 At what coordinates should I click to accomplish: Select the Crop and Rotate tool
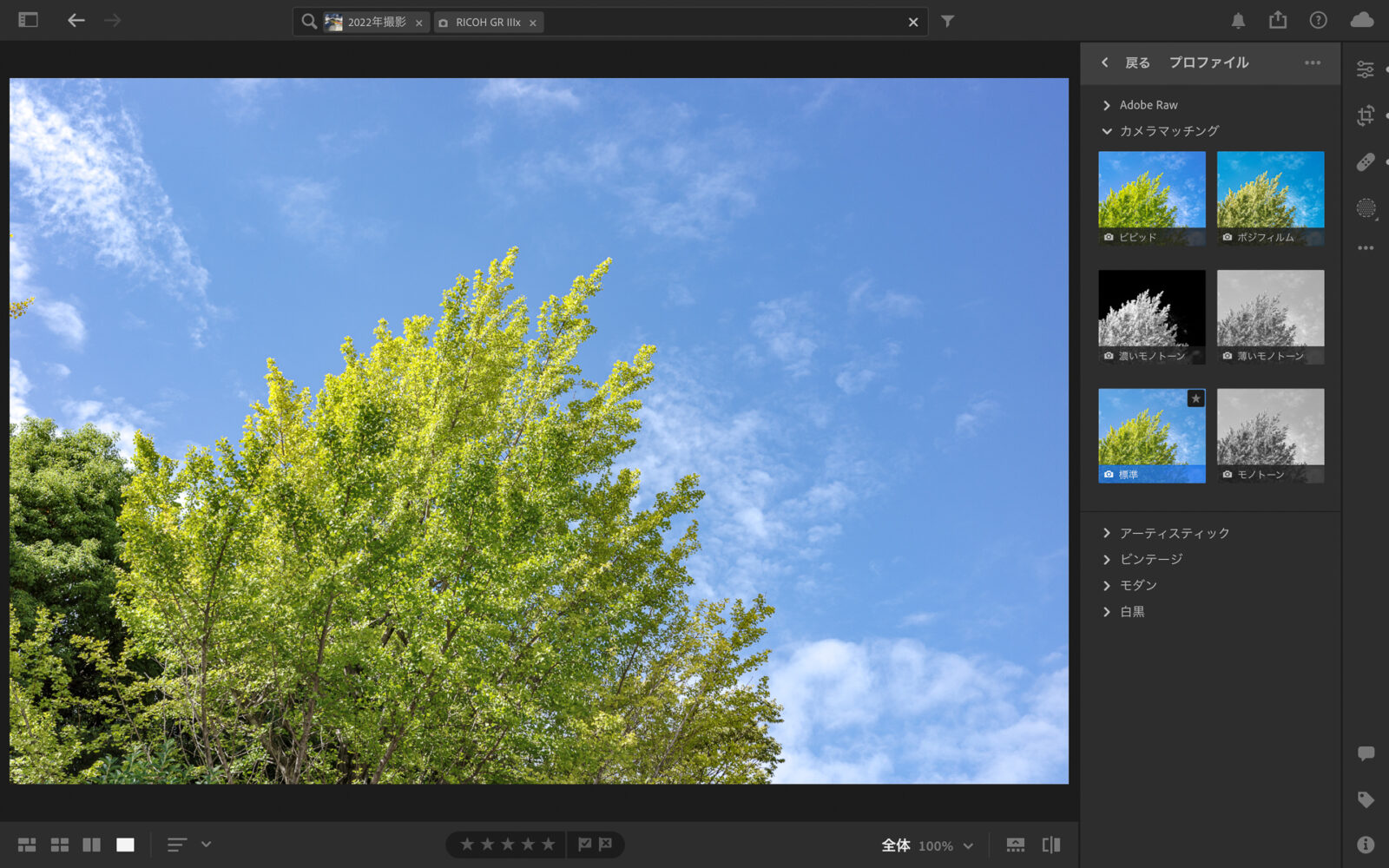[1366, 115]
